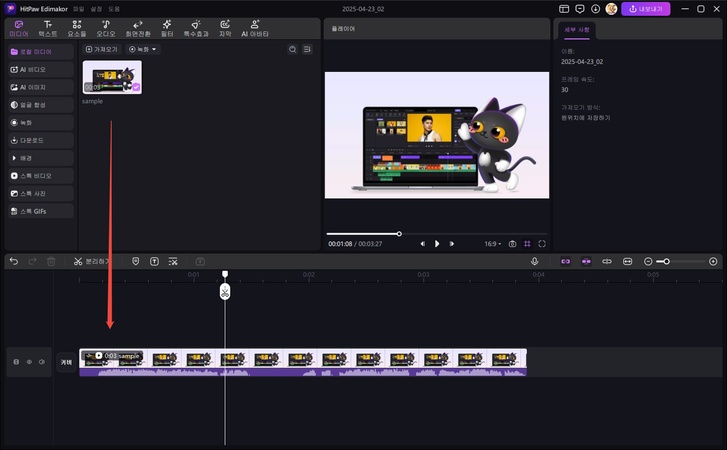Click the checkmark badge on sample thumbnail
This screenshot has width=727, height=450.
[x=136, y=87]
